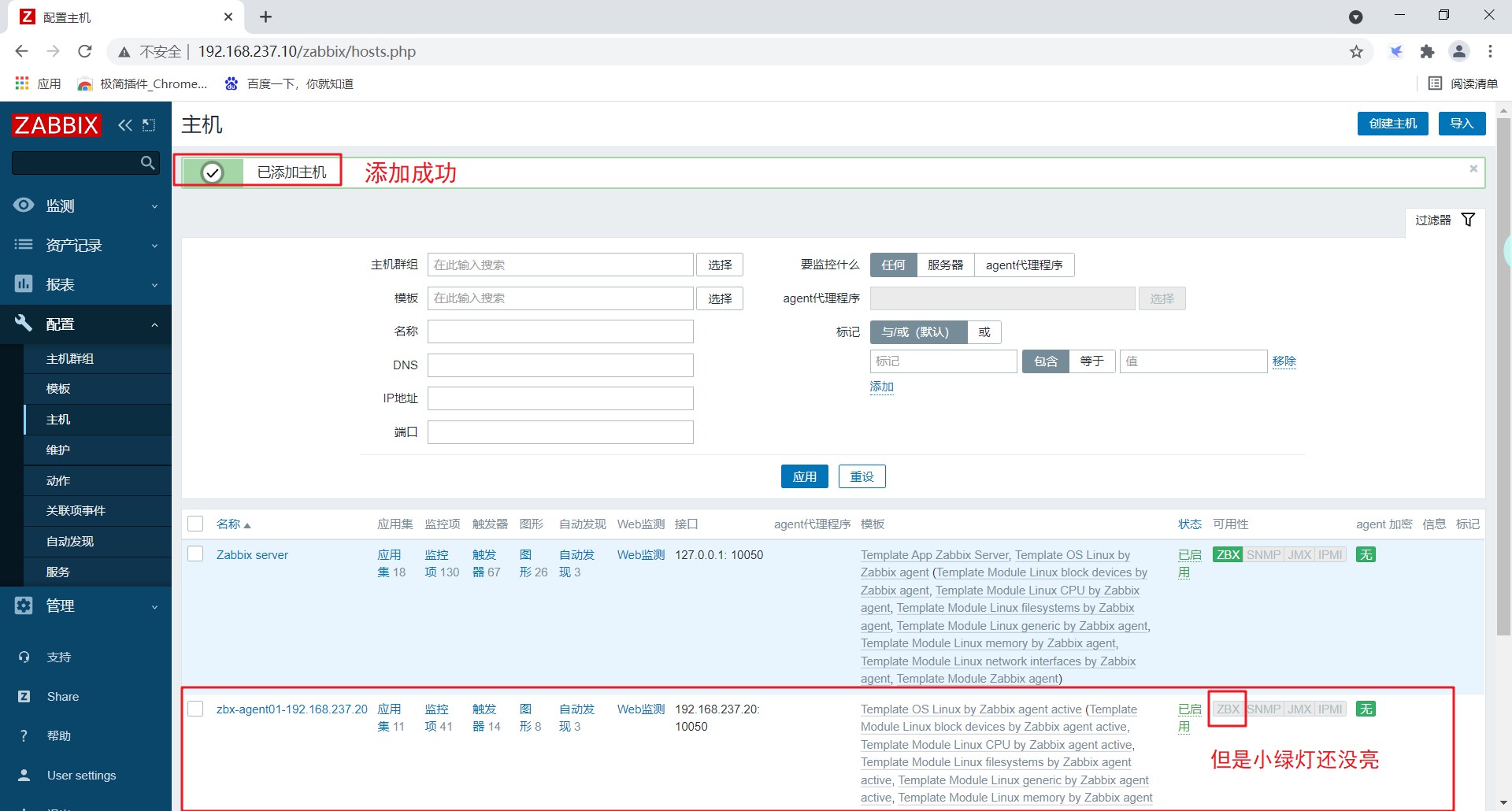Select 与/或 (默认) tag mode
1512x811 pixels.
coord(918,332)
